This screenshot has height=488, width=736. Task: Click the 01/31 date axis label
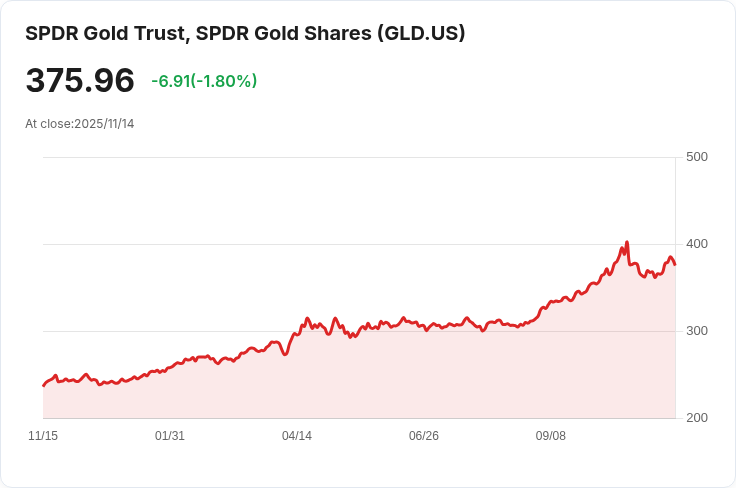(x=170, y=436)
